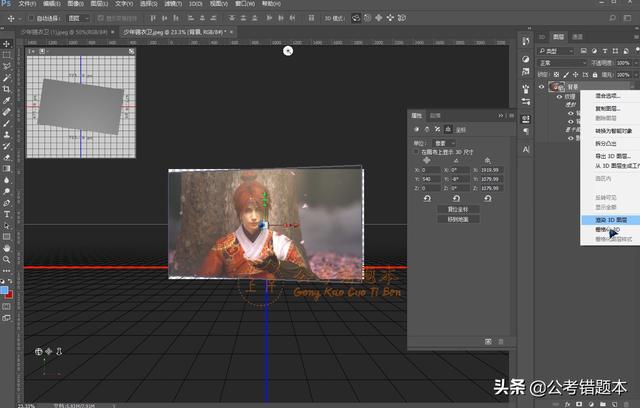Image resolution: width=640 pixels, height=408 pixels.
Task: Click the 移到地面 button in Properties
Action: coord(458,220)
